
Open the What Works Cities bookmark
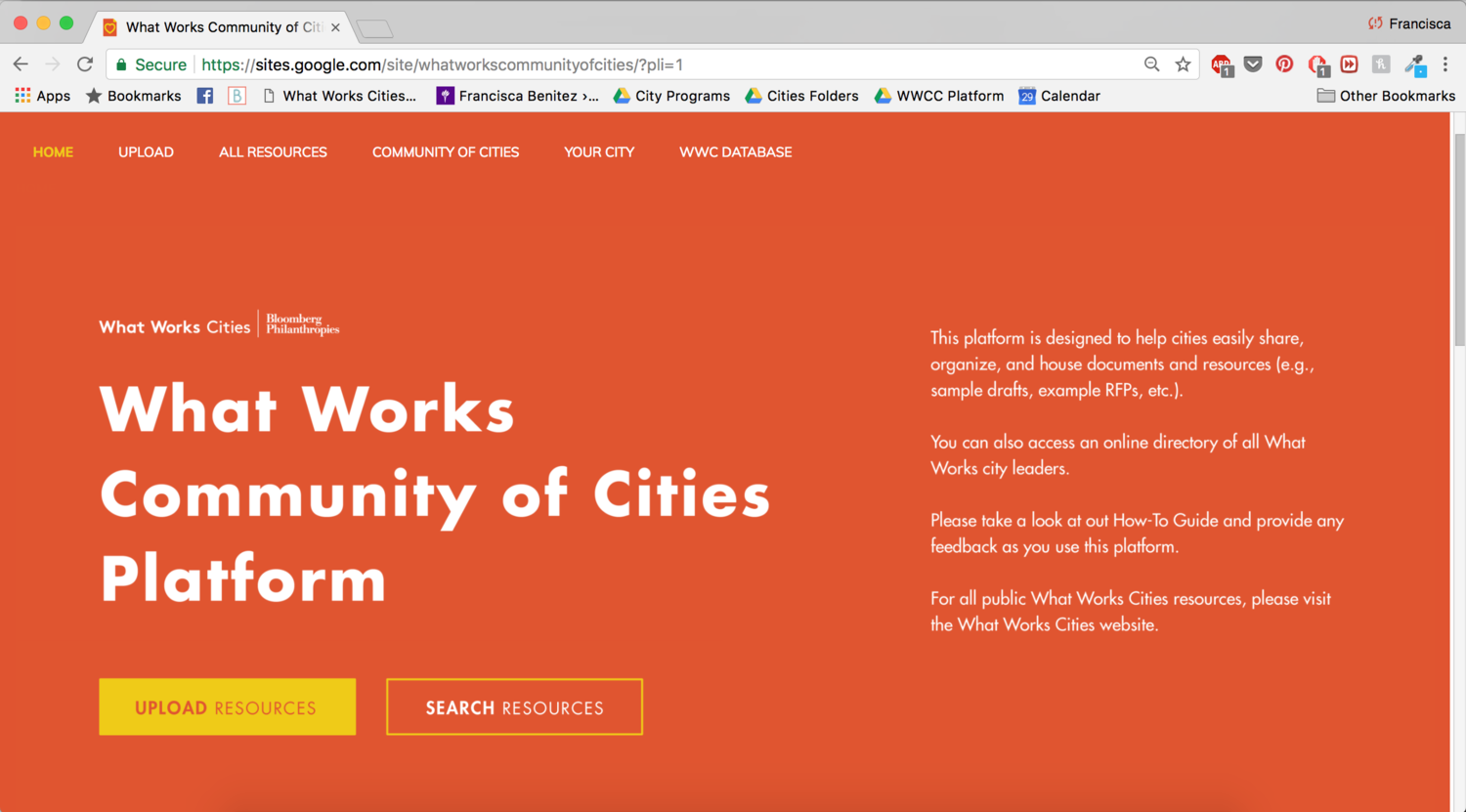coord(339,96)
